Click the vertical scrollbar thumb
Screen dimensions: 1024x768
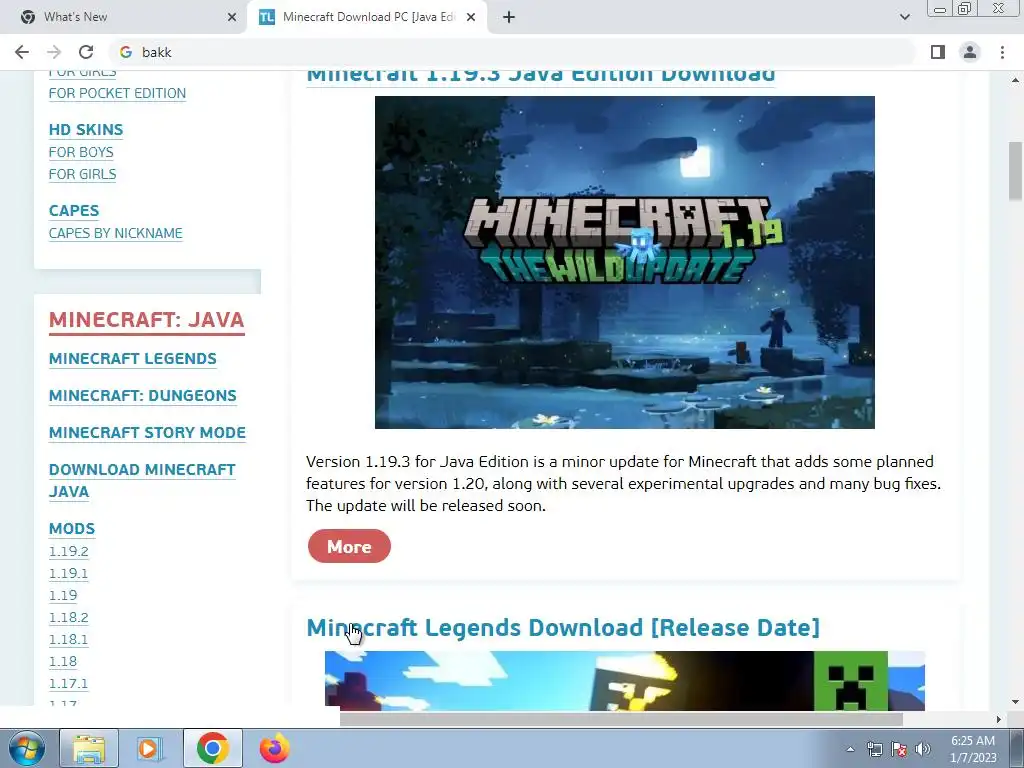(1015, 171)
